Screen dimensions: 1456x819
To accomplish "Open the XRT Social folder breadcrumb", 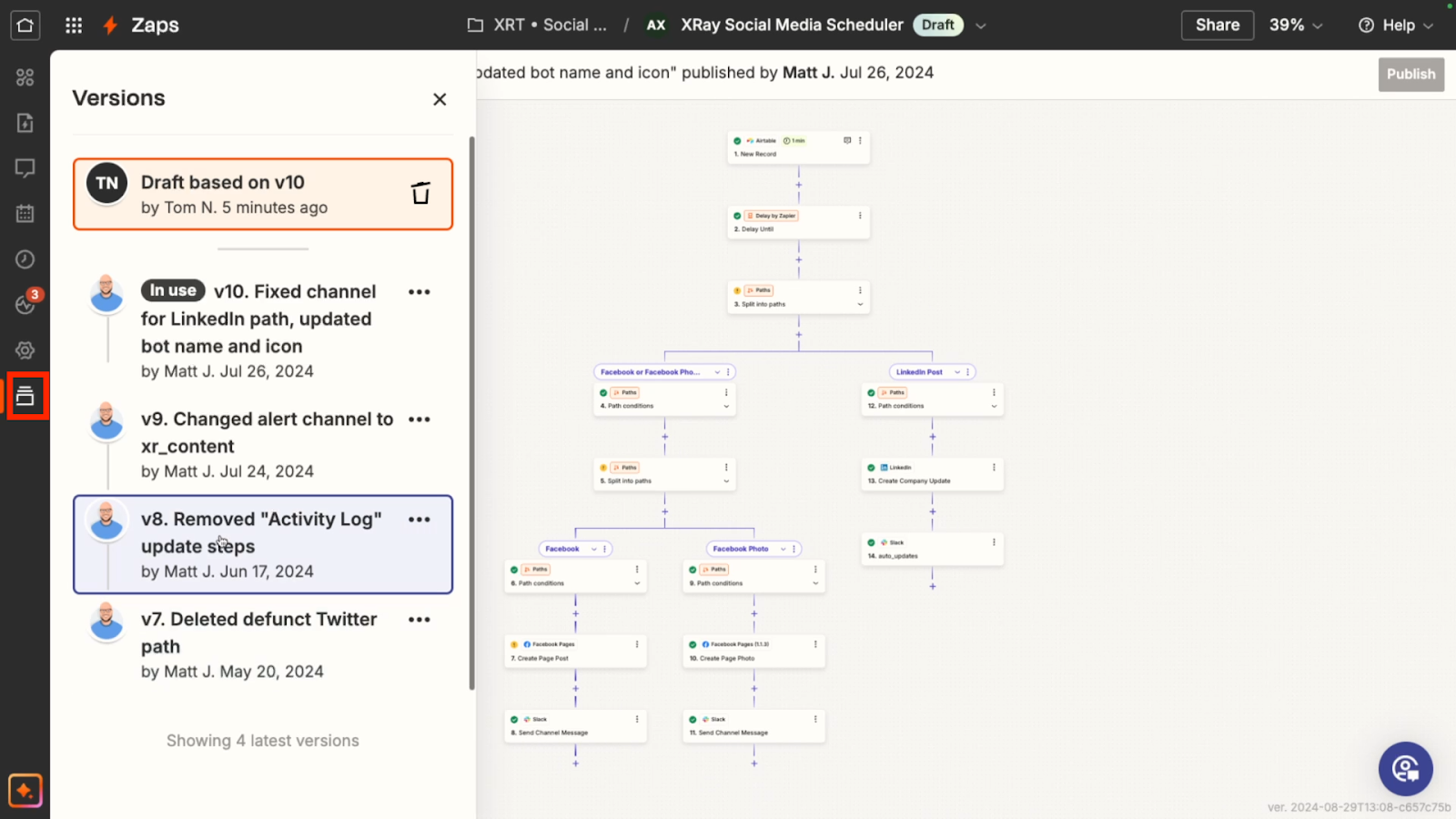I will point(537,25).
